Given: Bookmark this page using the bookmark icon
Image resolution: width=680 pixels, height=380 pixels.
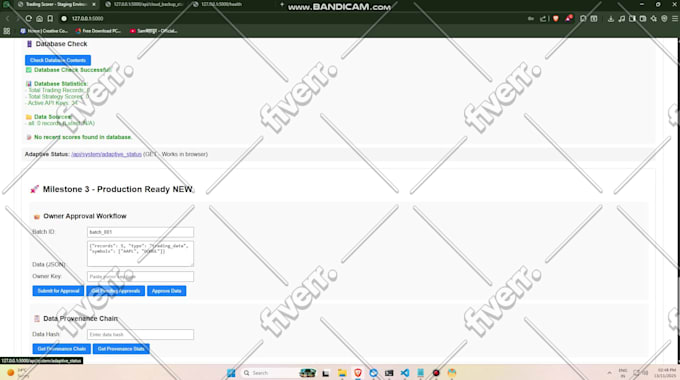Looking at the screenshot, I should pos(50,19).
